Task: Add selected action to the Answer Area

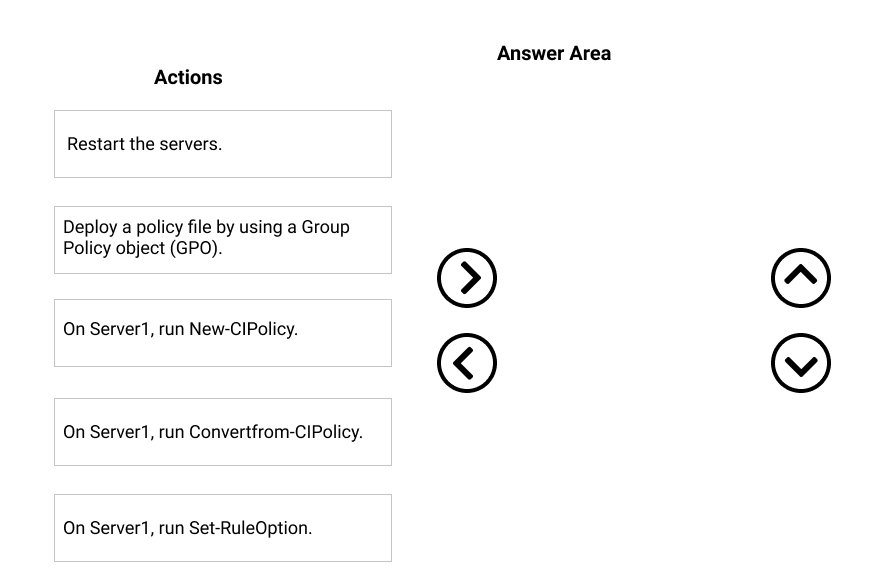Action: tap(467, 278)
